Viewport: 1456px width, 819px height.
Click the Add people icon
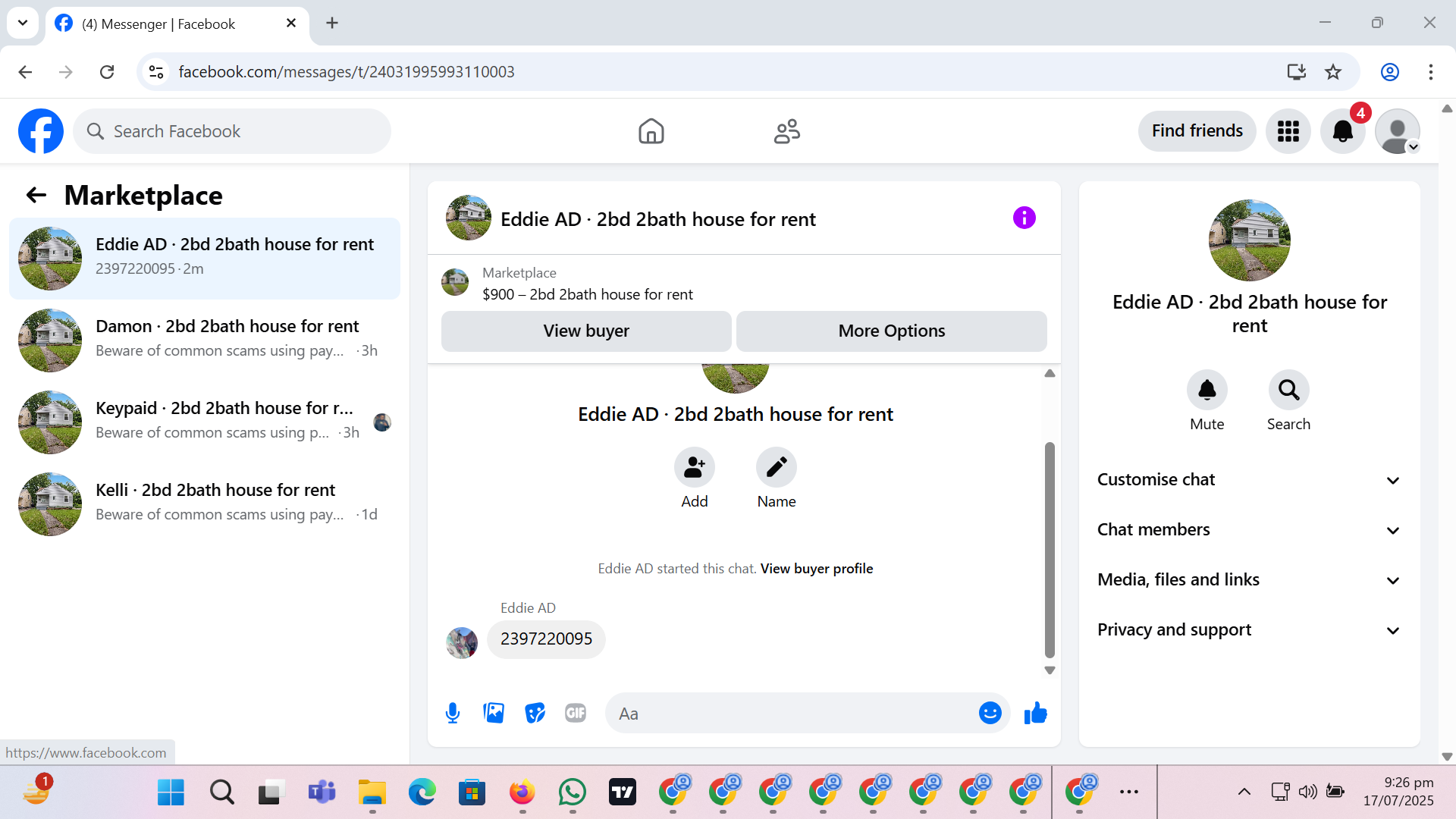coord(694,467)
